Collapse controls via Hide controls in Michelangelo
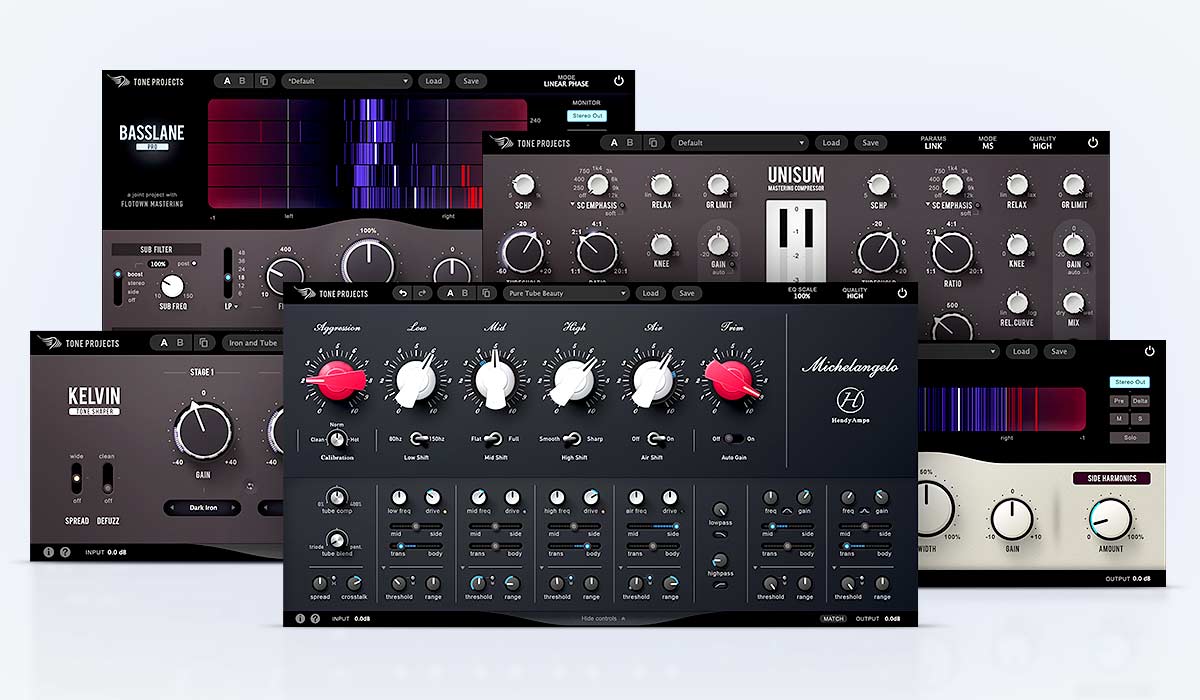The height and width of the screenshot is (700, 1200). (x=601, y=618)
